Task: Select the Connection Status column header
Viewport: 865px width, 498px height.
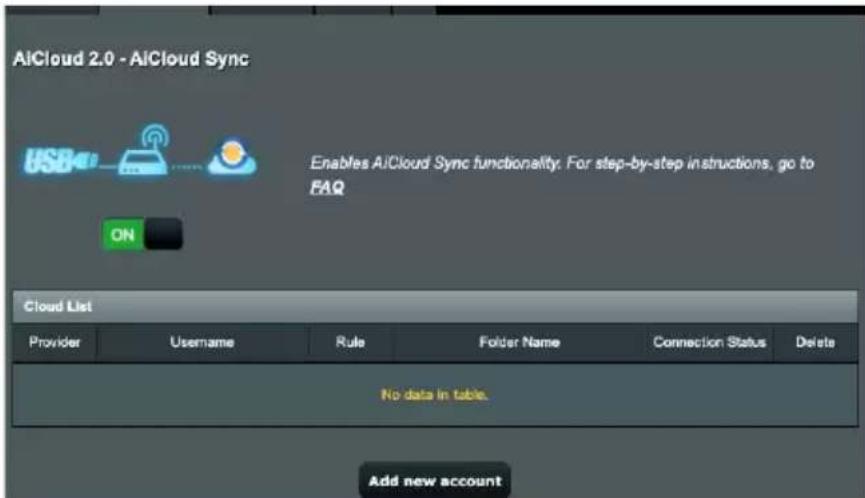Action: click(709, 342)
